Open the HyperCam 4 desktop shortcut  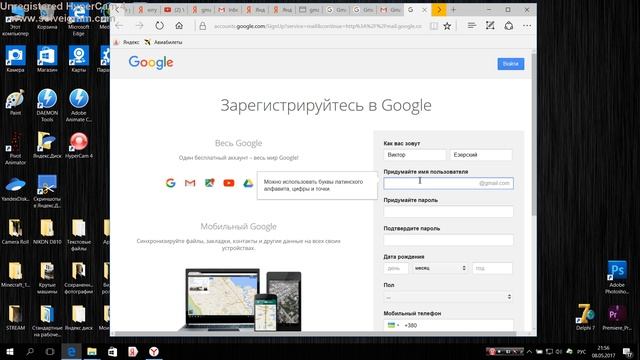click(x=79, y=145)
